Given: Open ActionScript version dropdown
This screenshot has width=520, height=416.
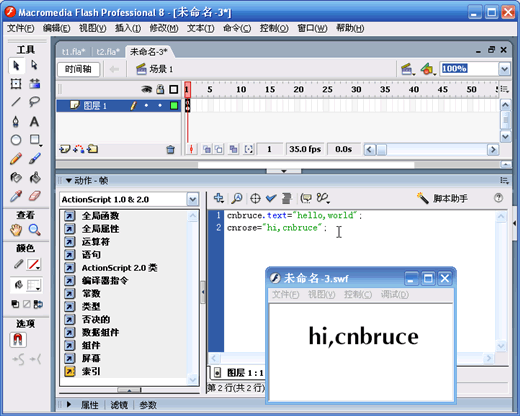Looking at the screenshot, I should pos(192,200).
